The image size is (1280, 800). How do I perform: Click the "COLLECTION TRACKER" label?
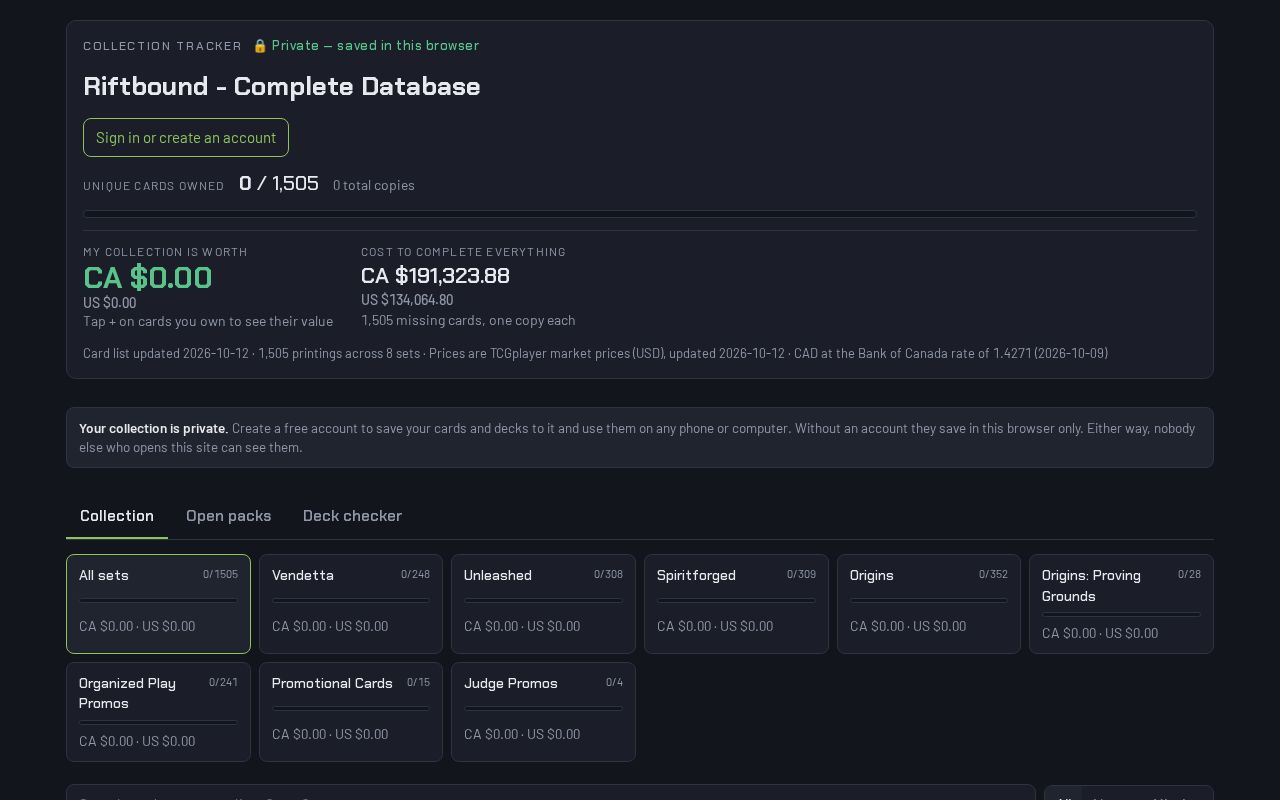162,46
